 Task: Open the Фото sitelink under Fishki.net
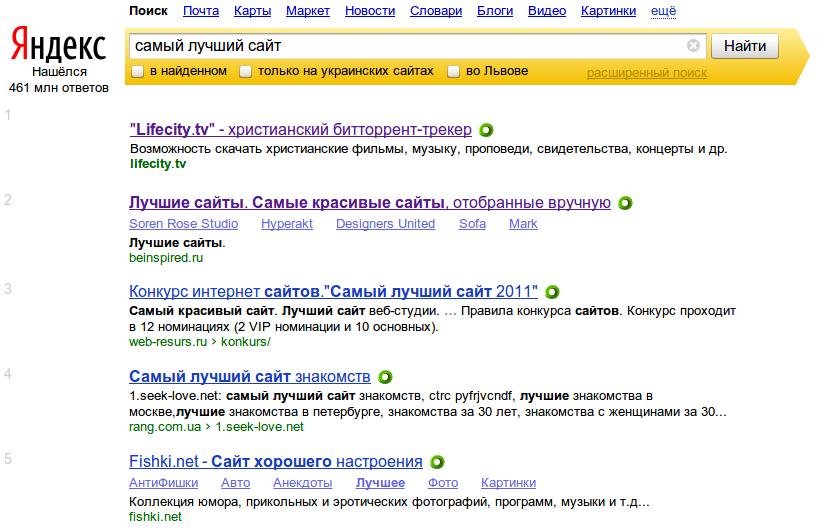(x=443, y=483)
